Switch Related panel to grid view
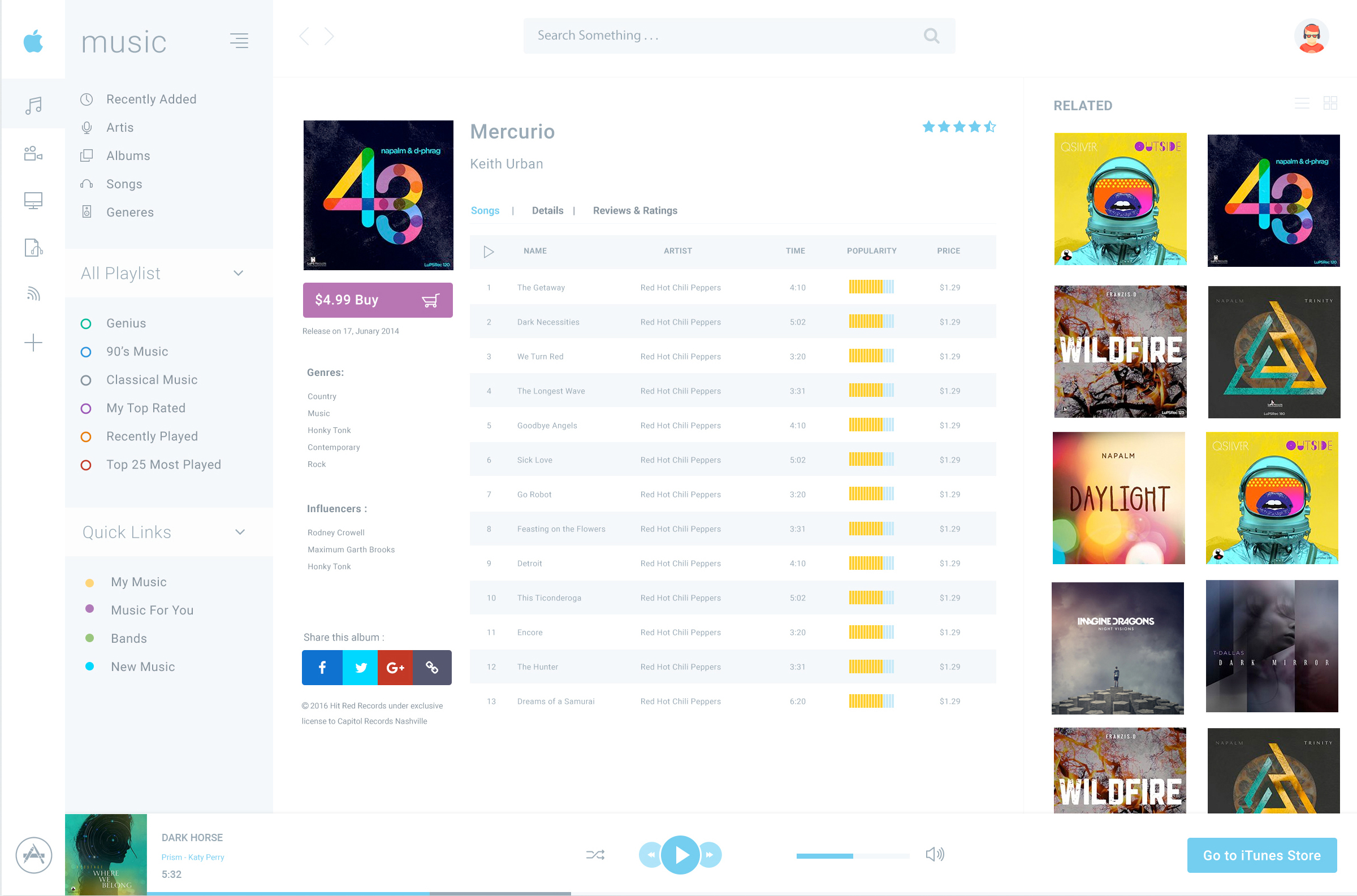This screenshot has width=1357, height=896. pyautogui.click(x=1330, y=103)
